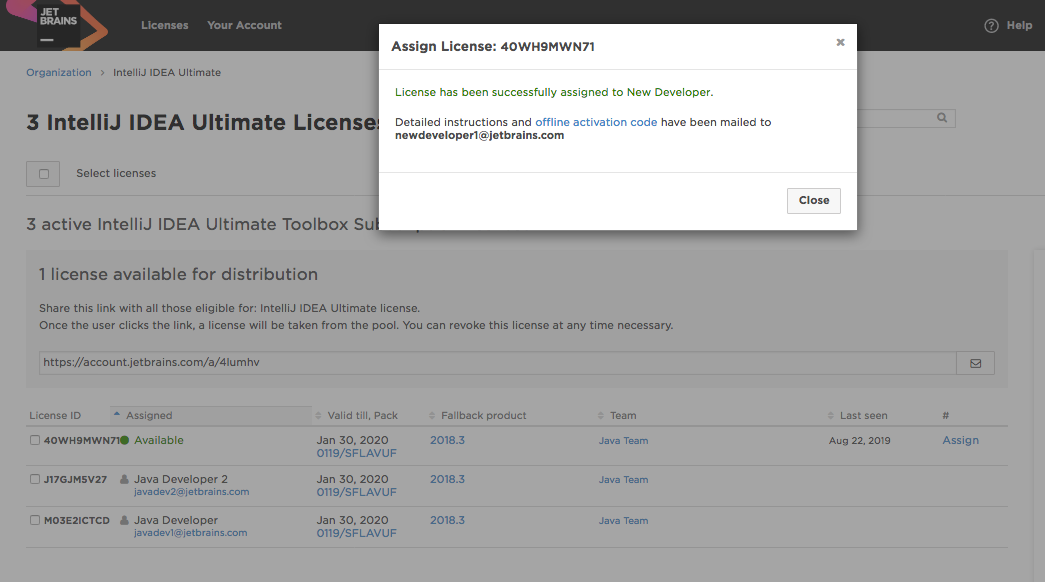This screenshot has width=1045, height=582.
Task: Click the JetBrains logo icon
Action: coord(58,25)
